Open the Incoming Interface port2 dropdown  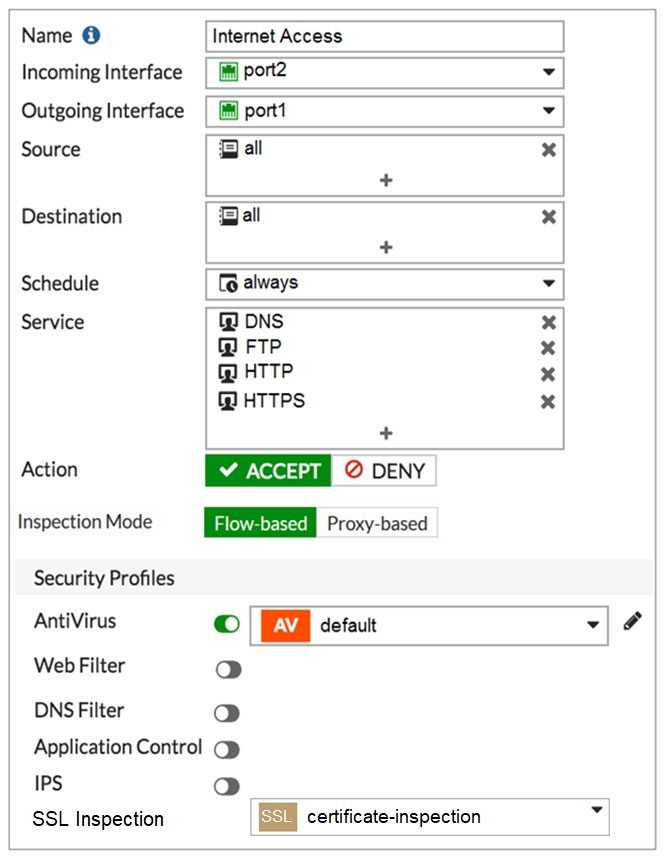point(385,73)
